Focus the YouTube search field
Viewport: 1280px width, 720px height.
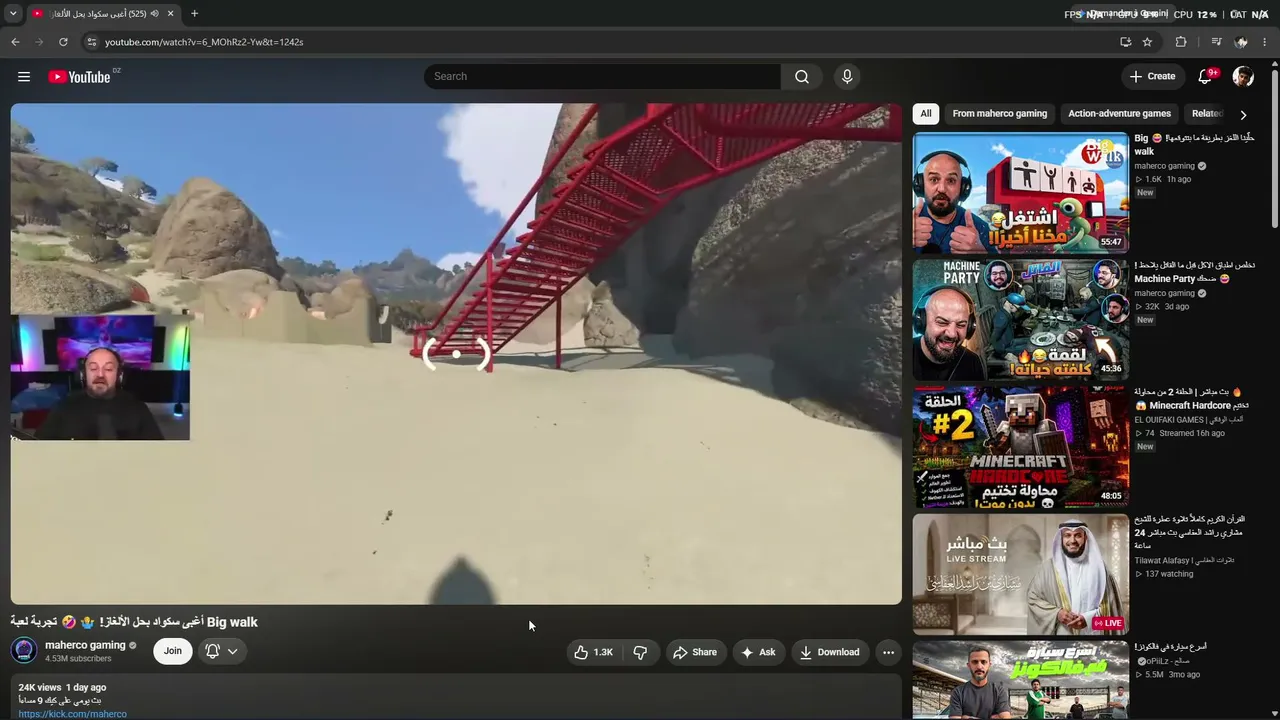[x=602, y=77]
